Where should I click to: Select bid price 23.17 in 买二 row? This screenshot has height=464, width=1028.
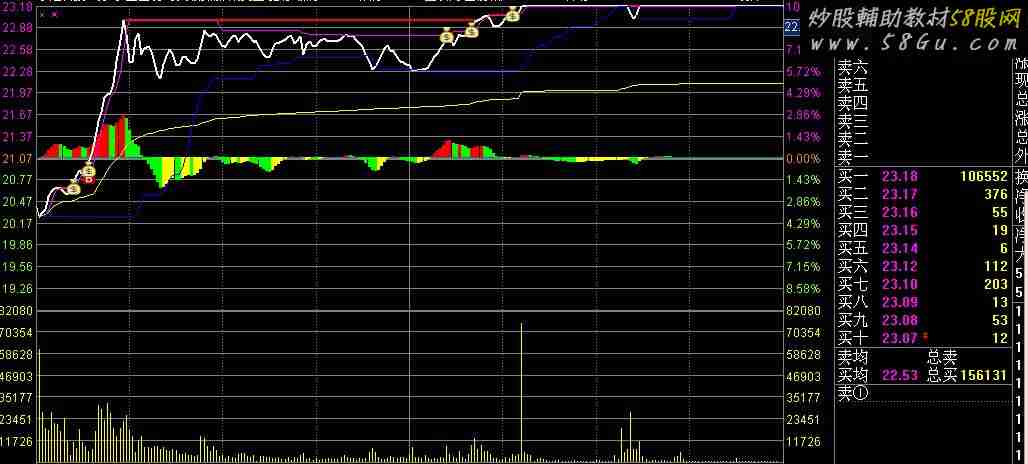pos(900,194)
